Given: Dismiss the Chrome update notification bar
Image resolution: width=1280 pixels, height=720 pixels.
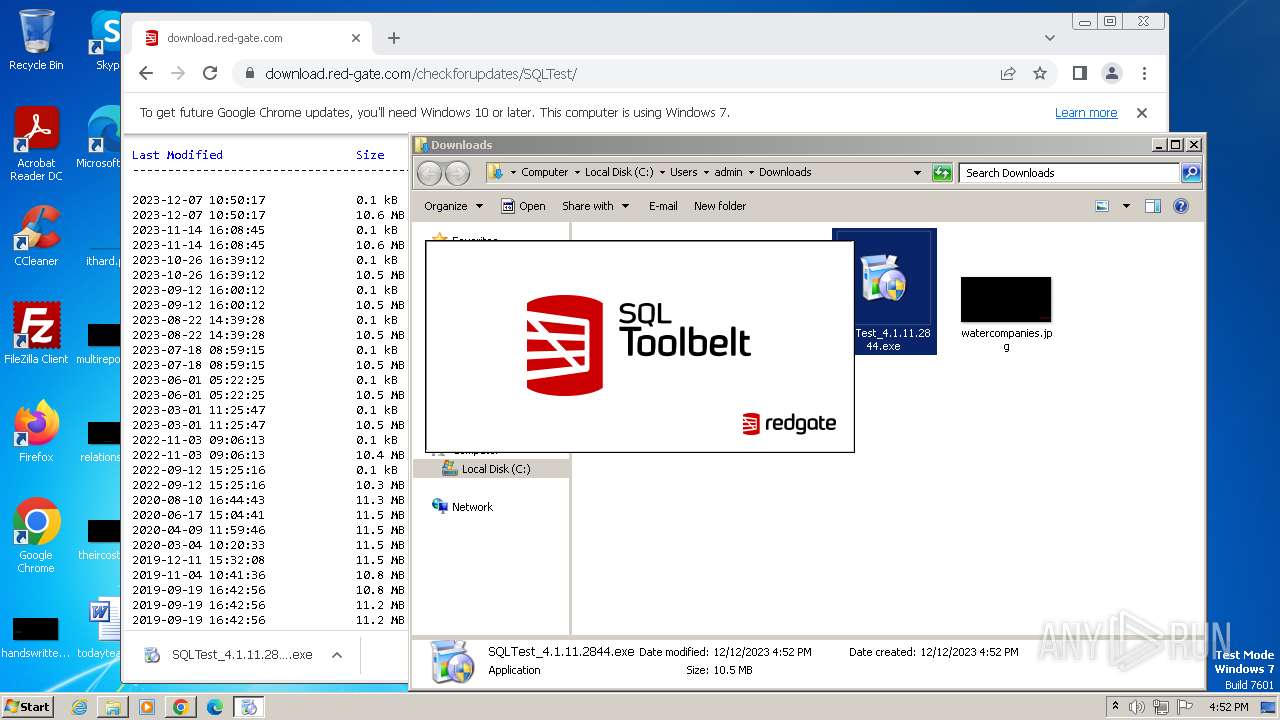Looking at the screenshot, I should point(1142,113).
